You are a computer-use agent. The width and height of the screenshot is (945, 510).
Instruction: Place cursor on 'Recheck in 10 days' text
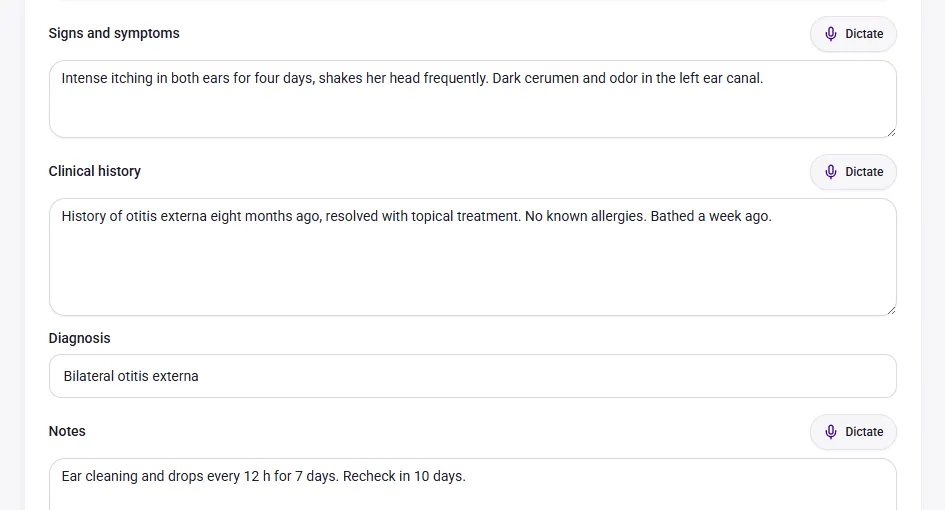[404, 476]
